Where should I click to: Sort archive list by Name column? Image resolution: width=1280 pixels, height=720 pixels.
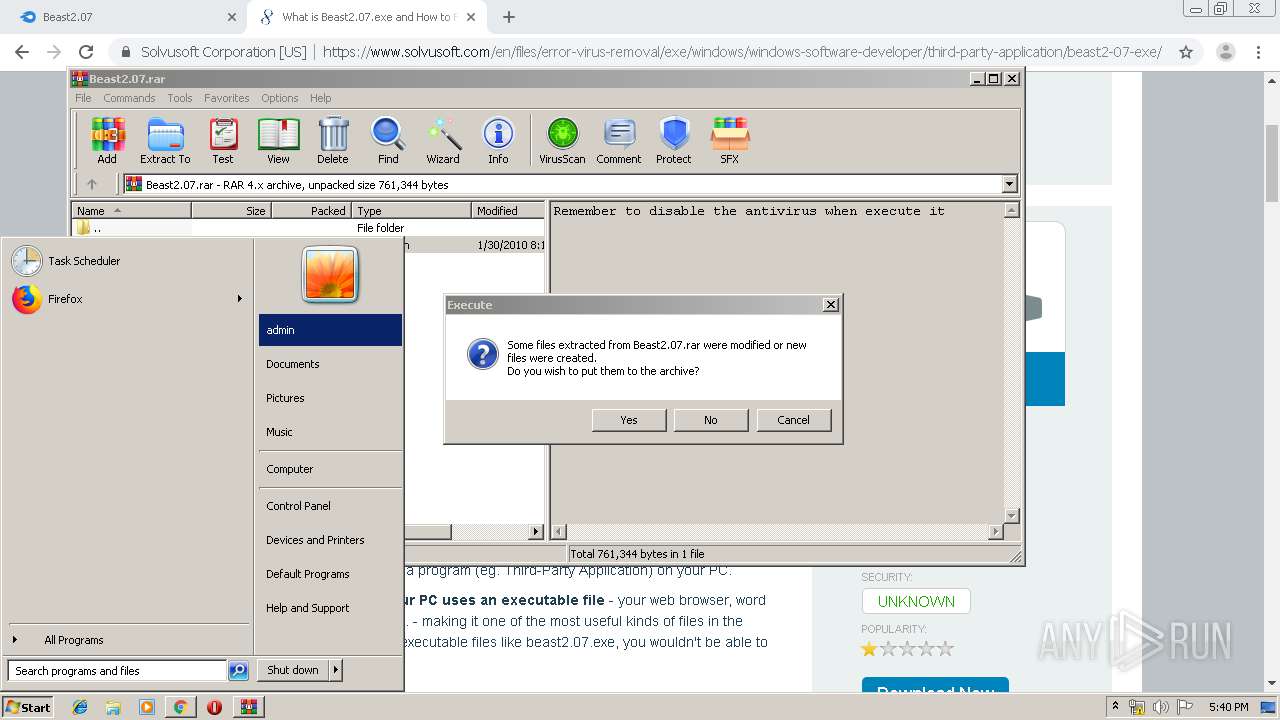[131, 211]
